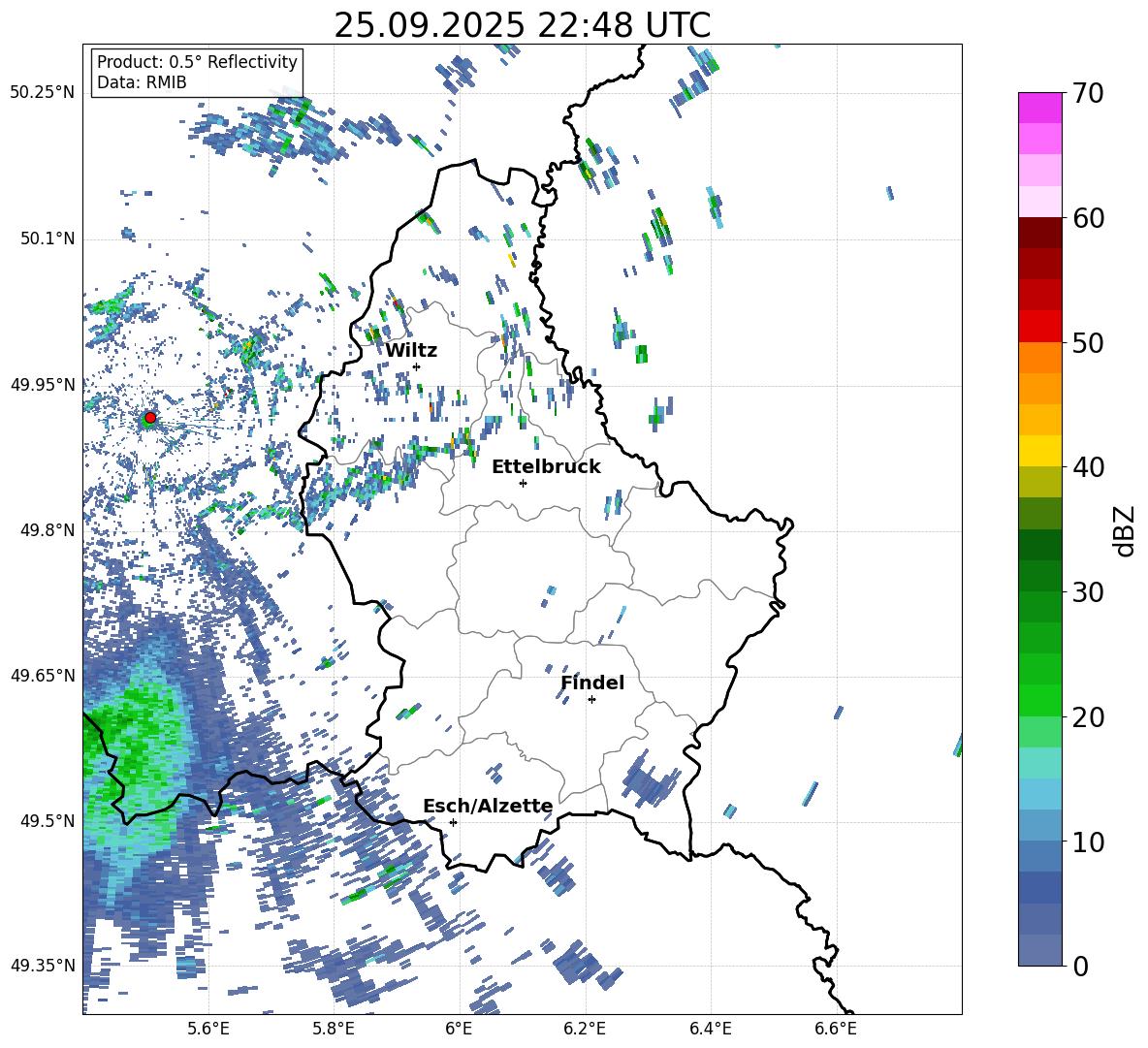Click the Ettelbruck station label
The width and height of the screenshot is (1148, 1048).
(x=546, y=467)
